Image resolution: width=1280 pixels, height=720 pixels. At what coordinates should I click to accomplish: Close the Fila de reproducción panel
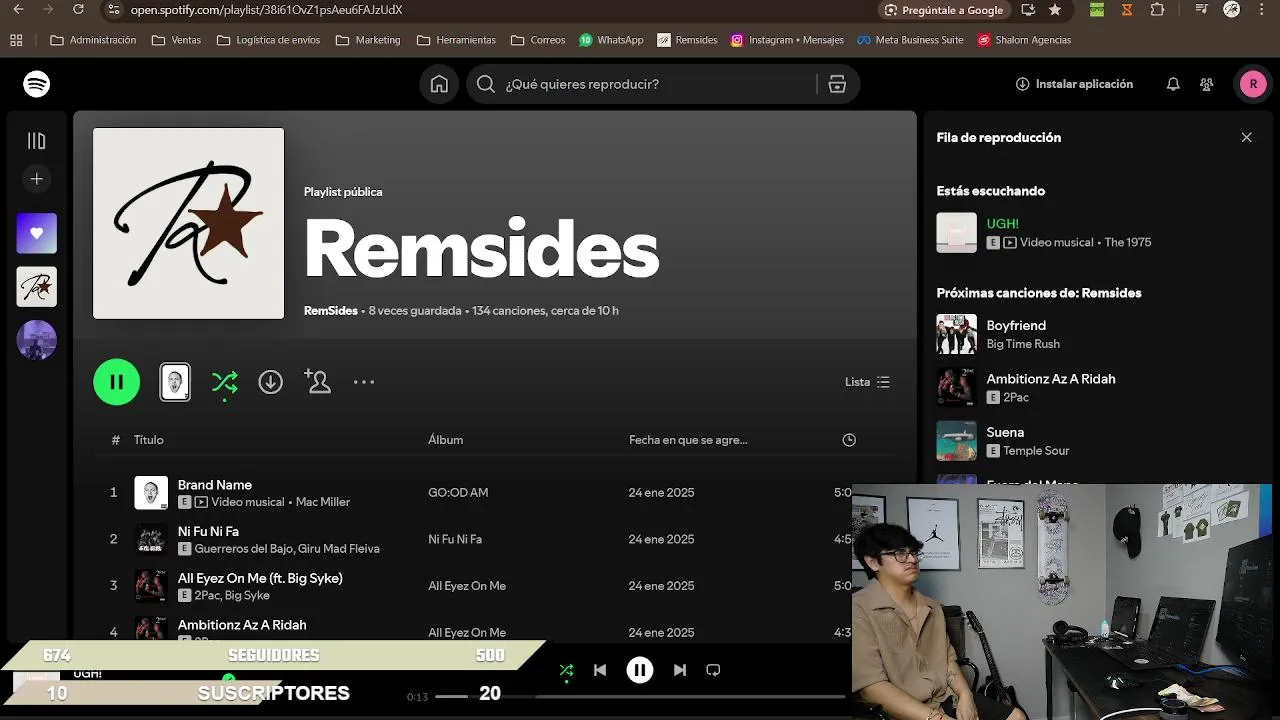[x=1246, y=137]
